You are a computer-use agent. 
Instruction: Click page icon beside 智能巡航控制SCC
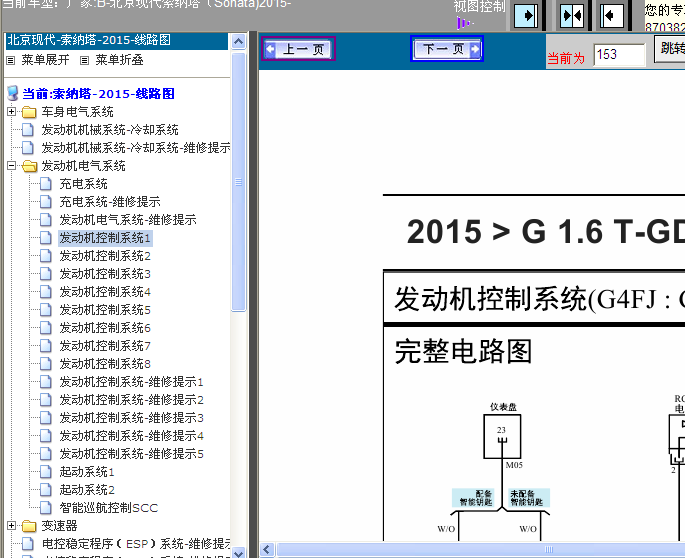tap(45, 507)
